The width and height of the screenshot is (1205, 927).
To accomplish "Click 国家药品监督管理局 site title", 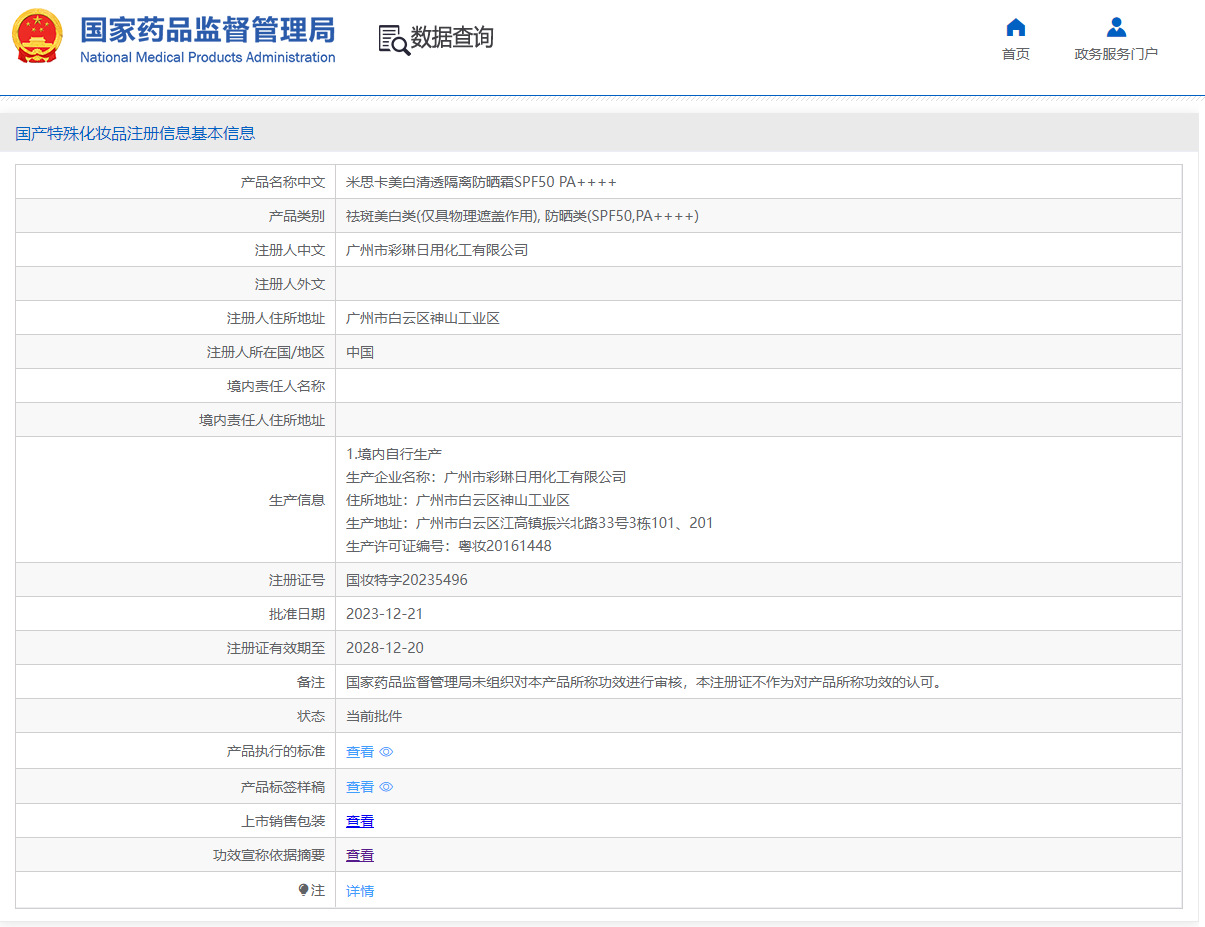I will 207,28.
